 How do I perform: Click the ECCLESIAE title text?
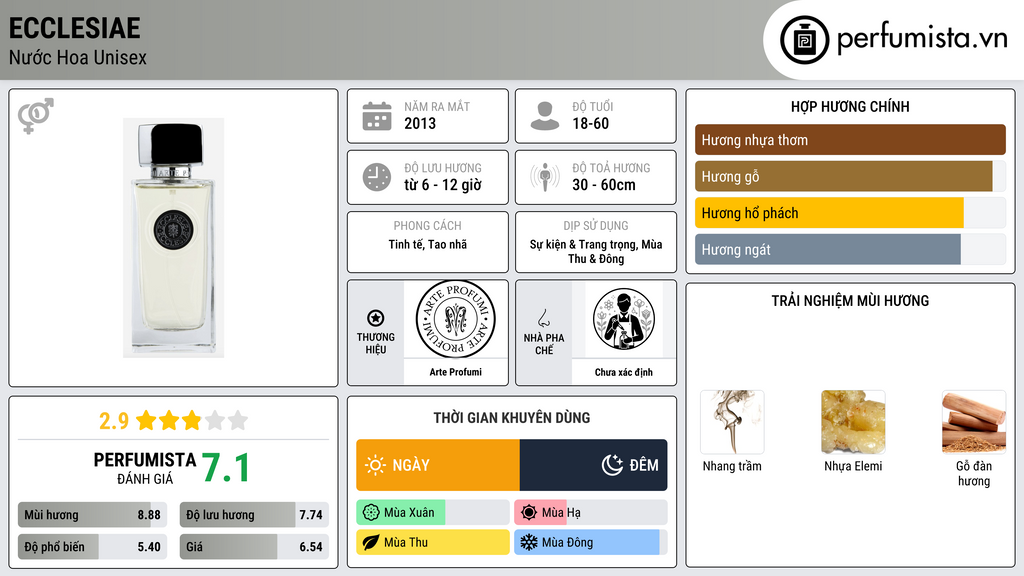click(74, 28)
